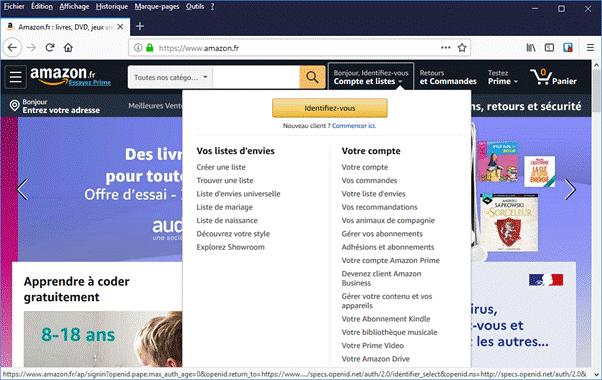Expand Toutes nos catégories dropdown
The image size is (602, 380).
click(170, 77)
